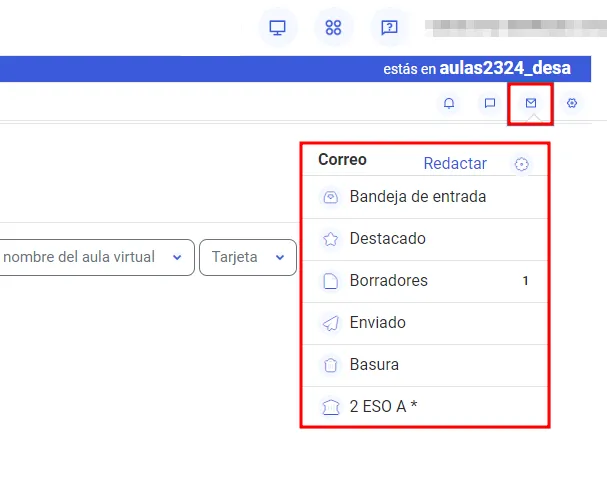Open Enviado sent folder
Viewport: 607px width, 498px height.
425,323
